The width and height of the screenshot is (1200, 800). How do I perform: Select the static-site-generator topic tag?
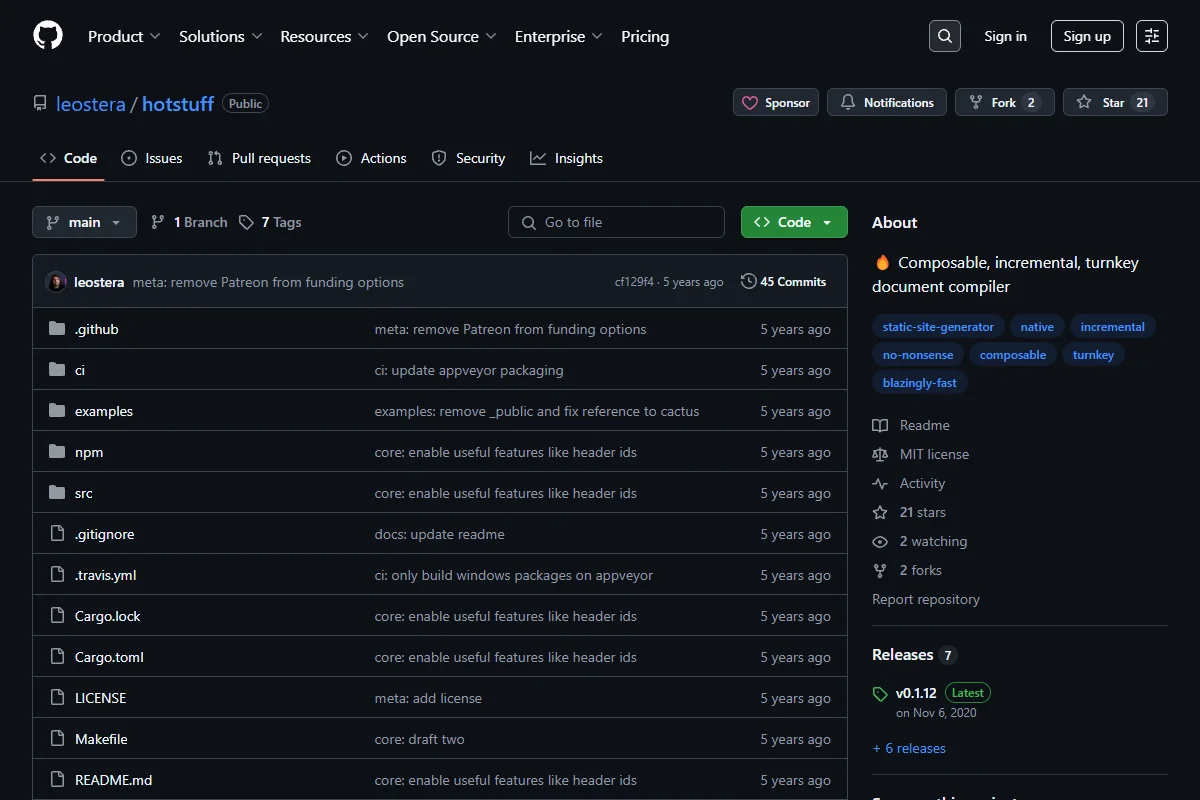tap(938, 327)
